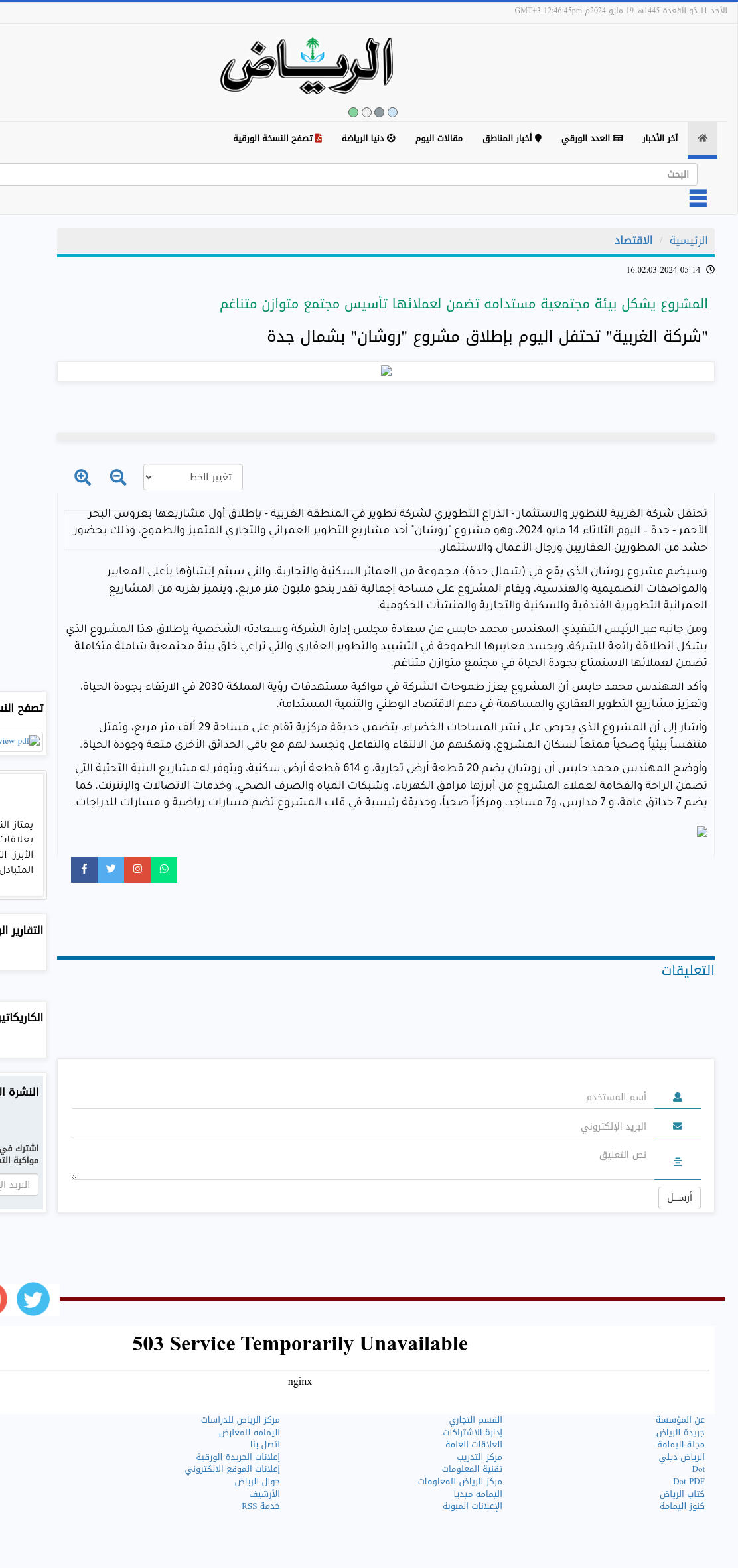Click the home icon in navigation bar
This screenshot has width=738, height=1568.
point(702,138)
